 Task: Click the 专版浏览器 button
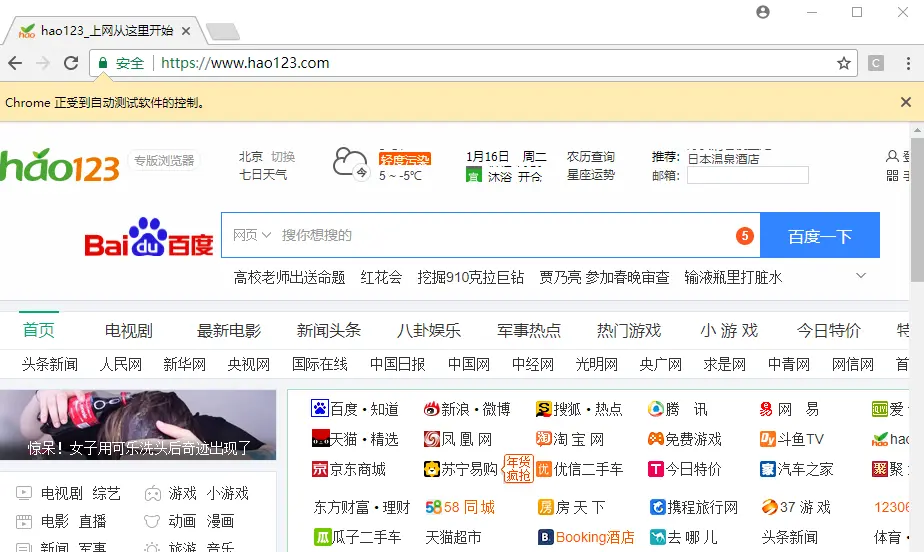click(x=164, y=160)
